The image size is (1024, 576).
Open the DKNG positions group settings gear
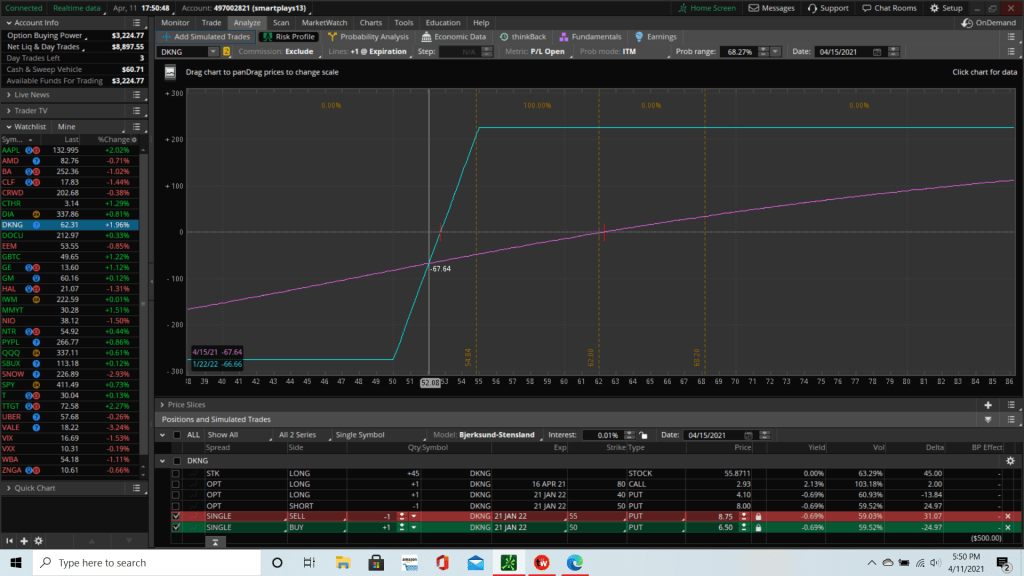1008,461
